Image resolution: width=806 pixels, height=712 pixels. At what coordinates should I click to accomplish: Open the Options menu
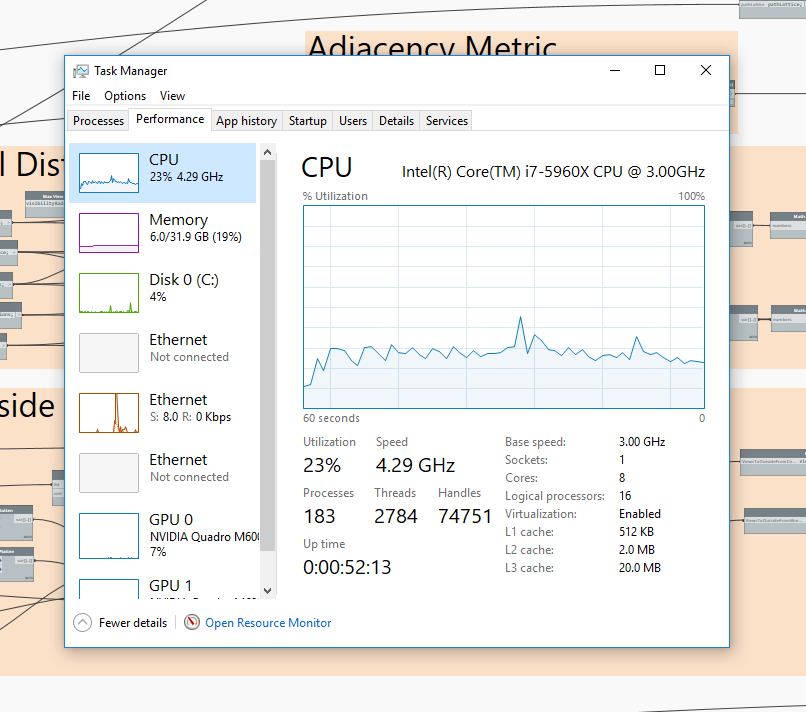coord(125,96)
